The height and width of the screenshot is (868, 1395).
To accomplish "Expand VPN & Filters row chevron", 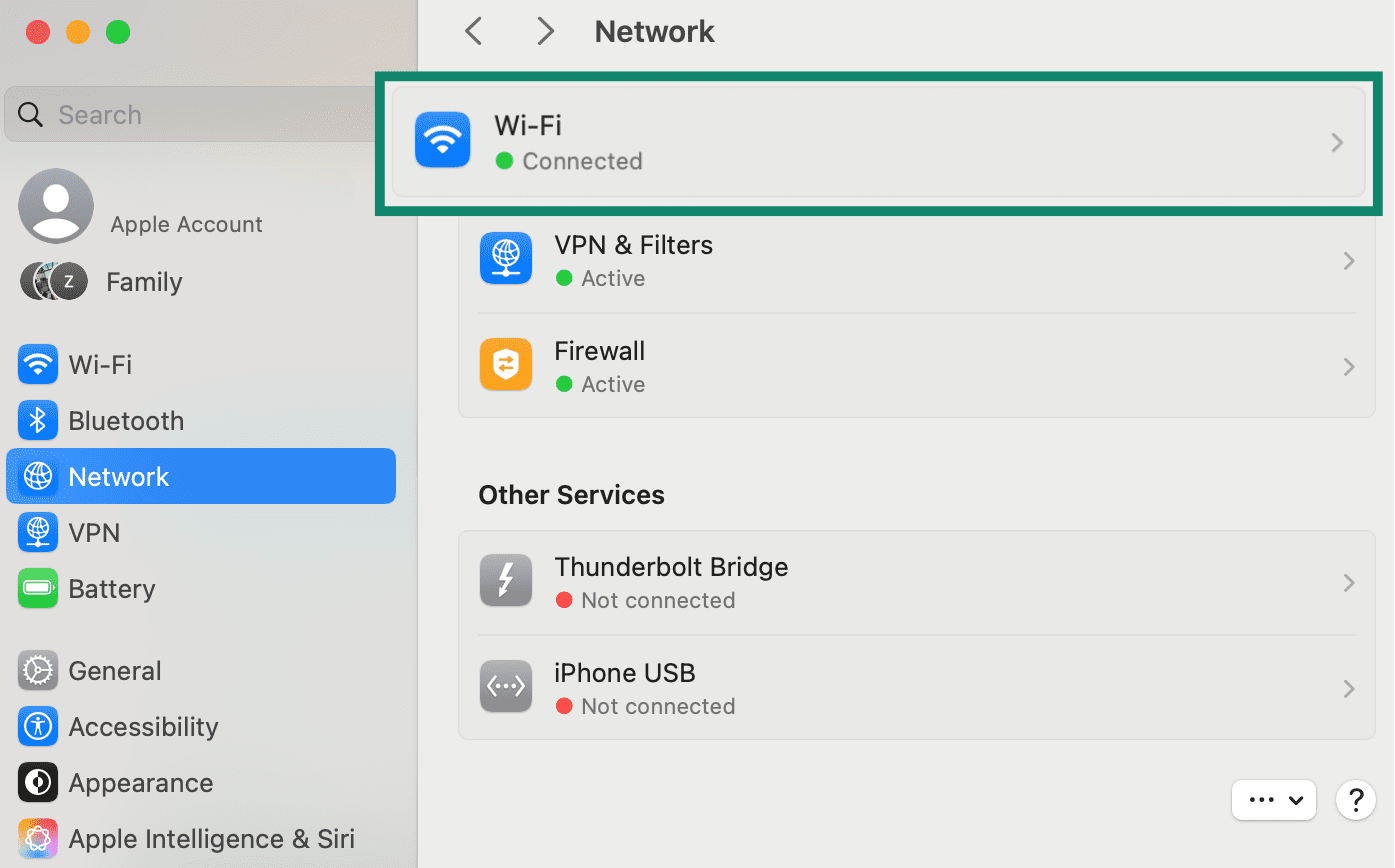I will click(x=1349, y=261).
